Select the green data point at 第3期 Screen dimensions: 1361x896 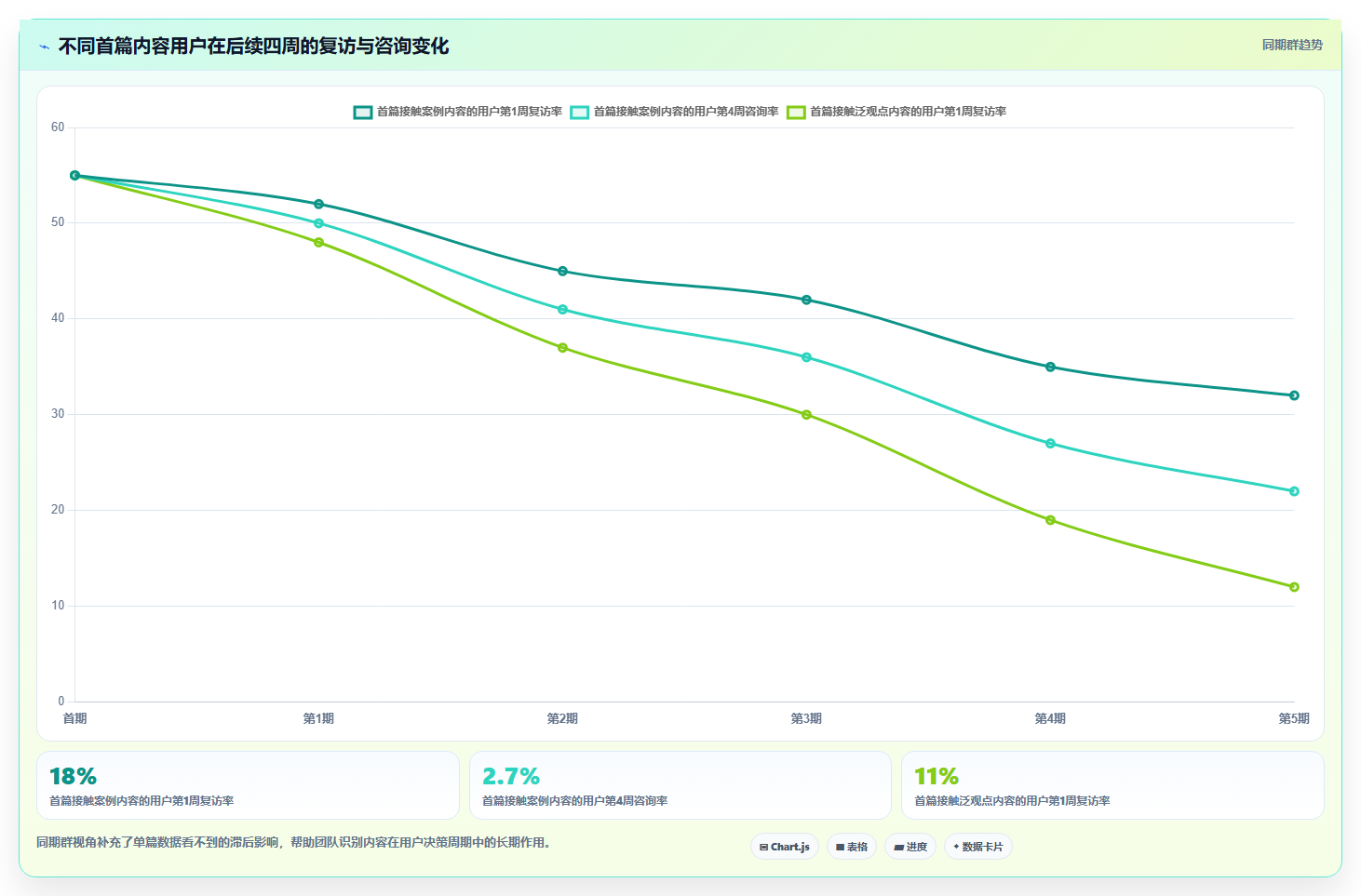806,415
